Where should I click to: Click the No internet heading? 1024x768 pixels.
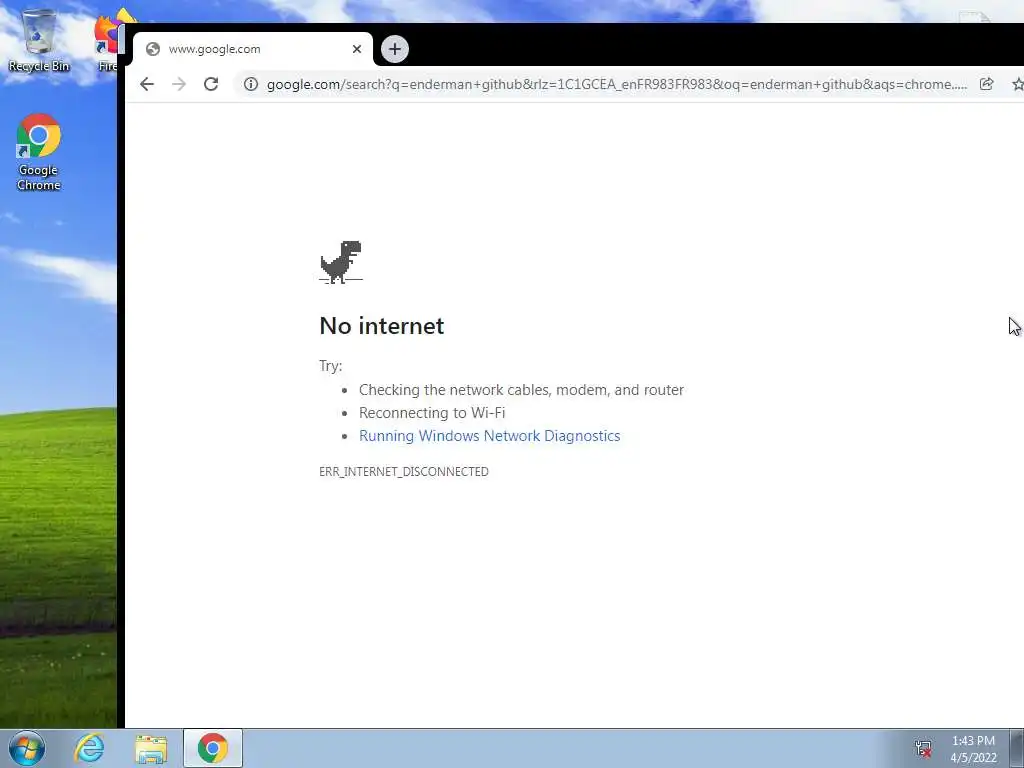[x=381, y=325]
